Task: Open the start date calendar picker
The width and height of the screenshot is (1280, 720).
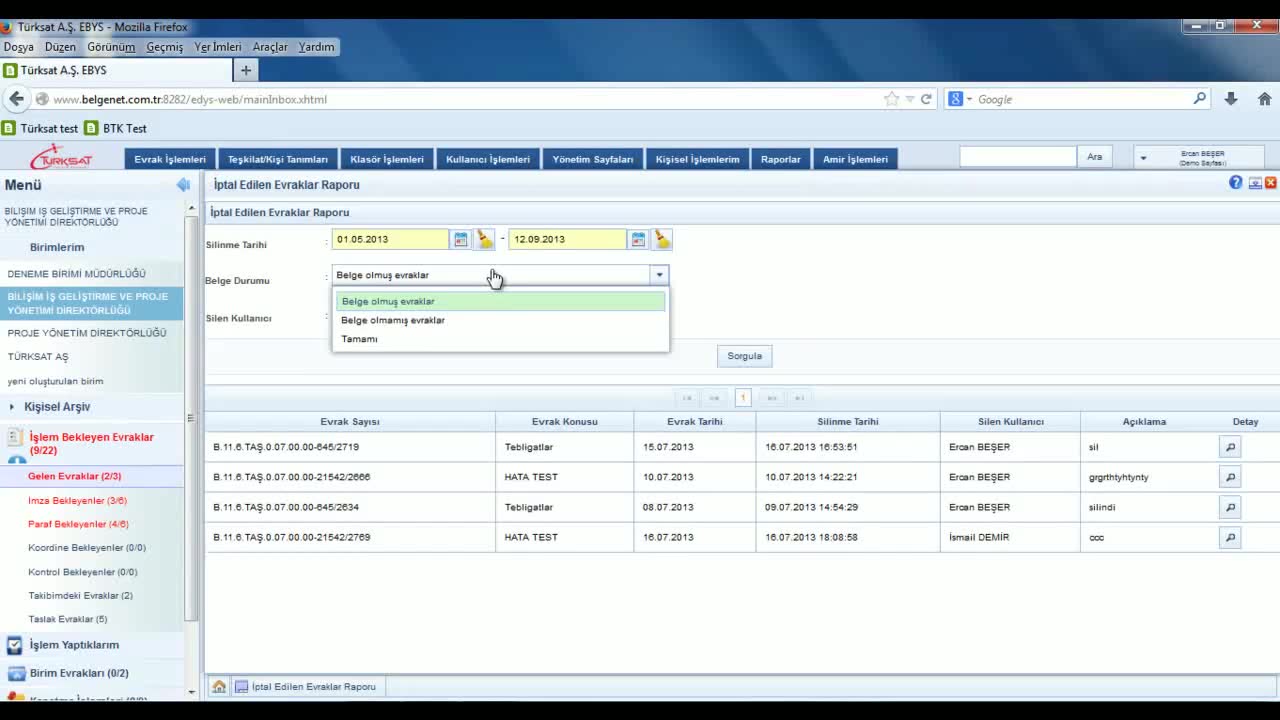Action: [461, 240]
